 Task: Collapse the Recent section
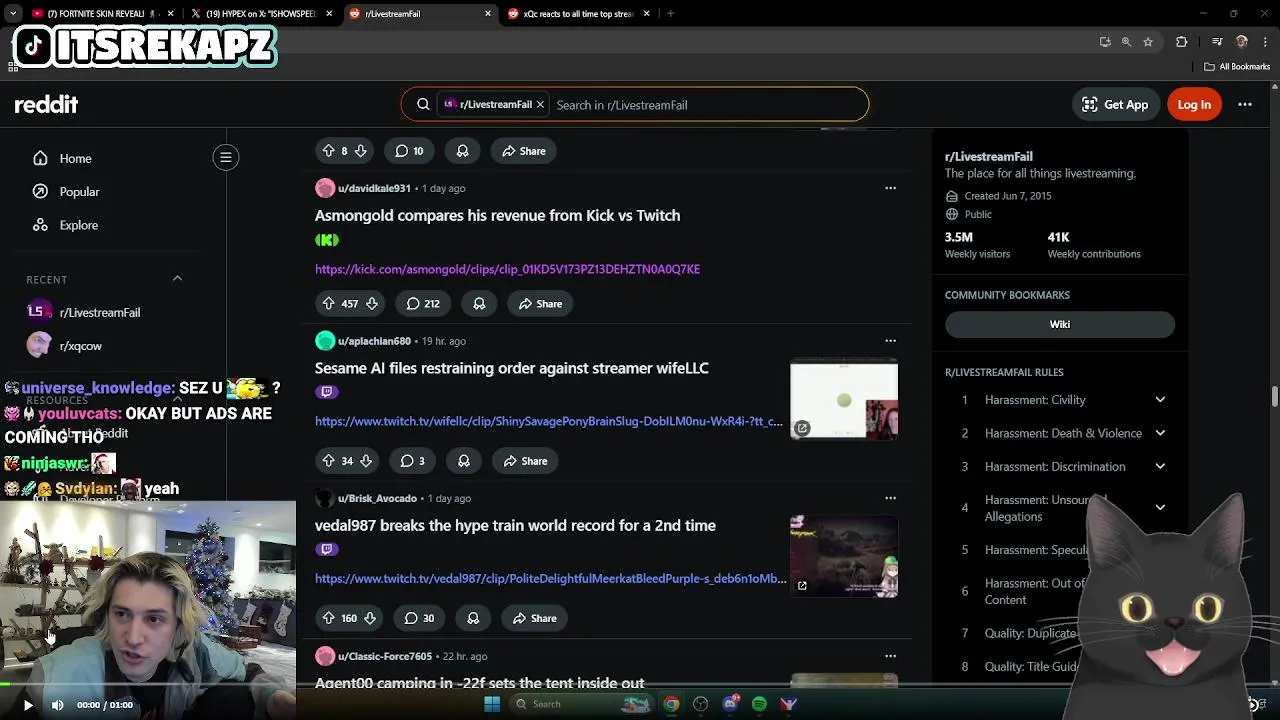(x=177, y=279)
